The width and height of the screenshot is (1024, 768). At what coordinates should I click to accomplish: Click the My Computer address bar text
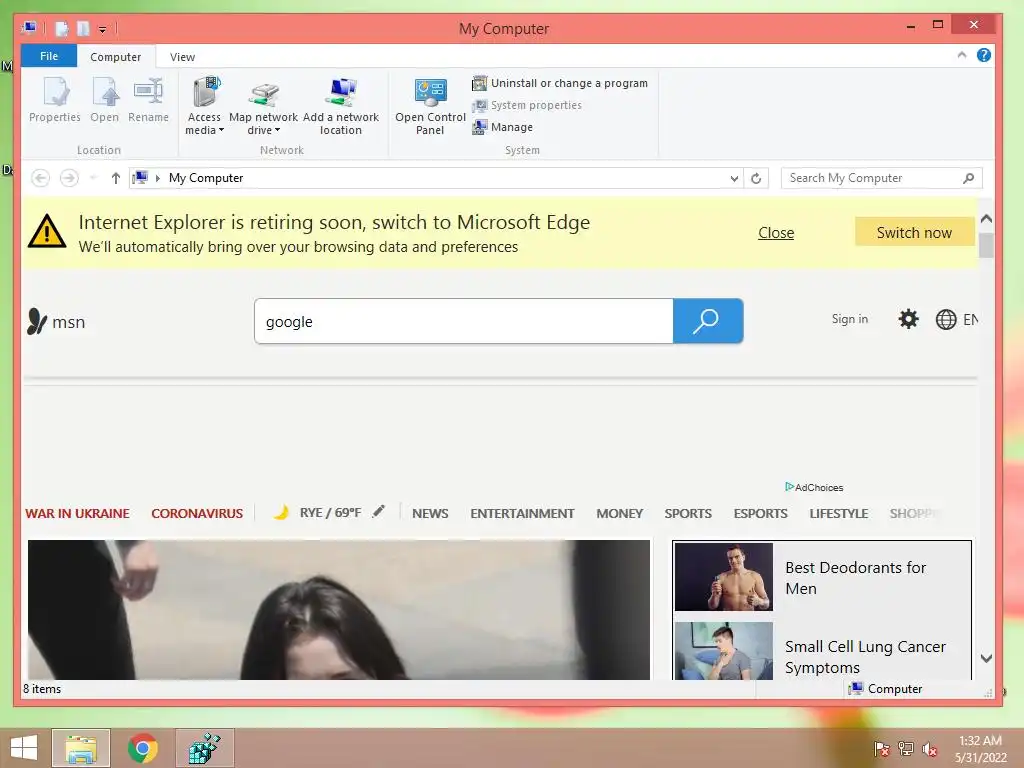pos(206,178)
